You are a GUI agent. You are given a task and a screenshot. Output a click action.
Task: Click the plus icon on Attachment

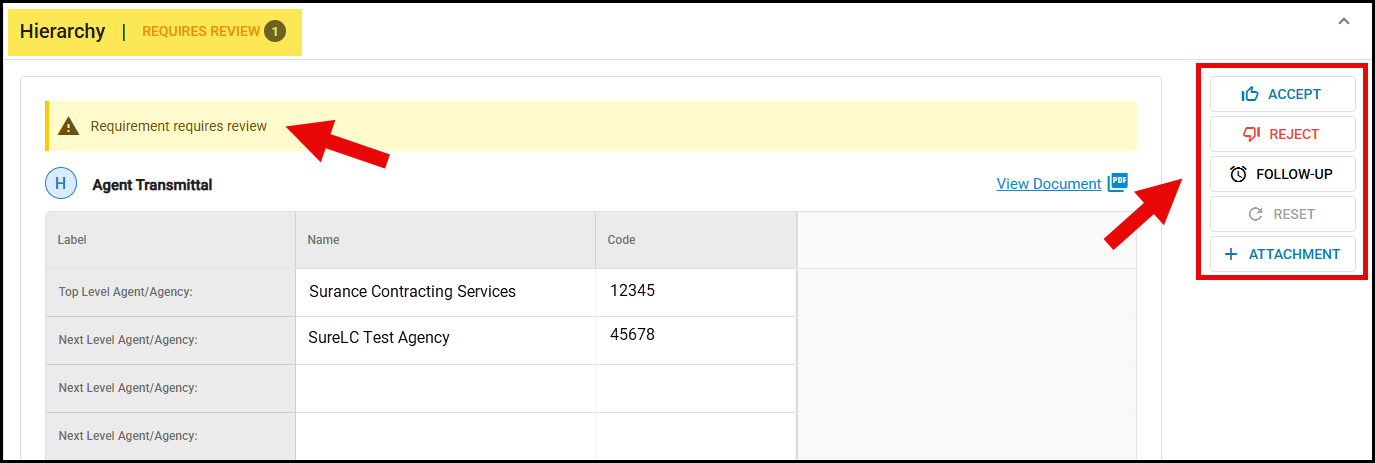coord(1231,254)
